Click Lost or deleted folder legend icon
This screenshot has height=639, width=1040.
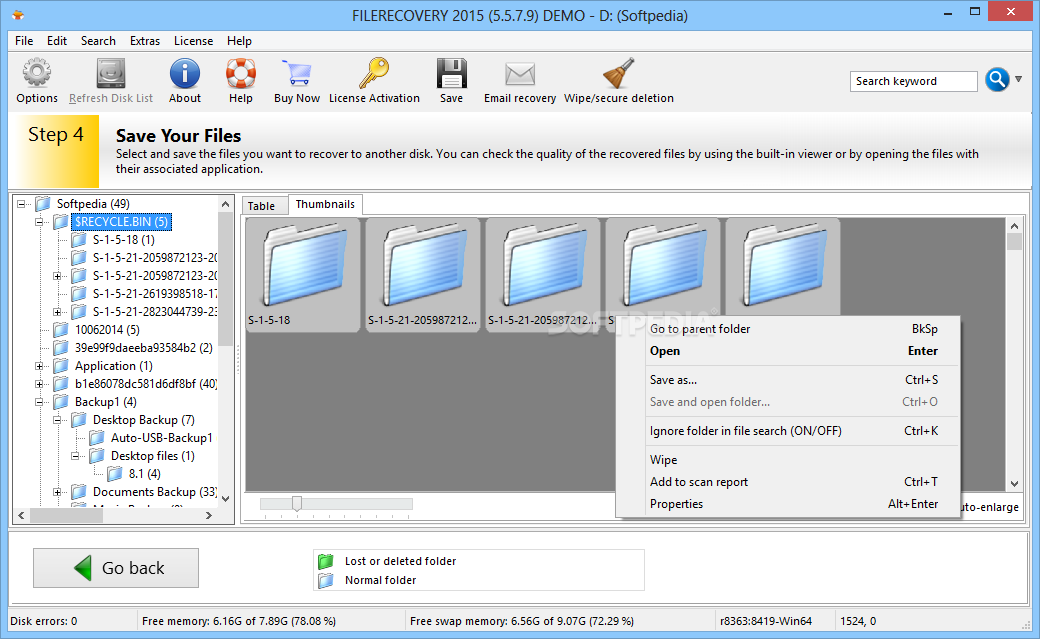(x=326, y=561)
